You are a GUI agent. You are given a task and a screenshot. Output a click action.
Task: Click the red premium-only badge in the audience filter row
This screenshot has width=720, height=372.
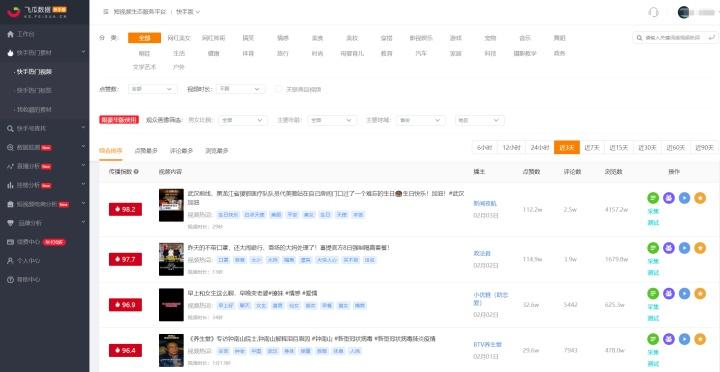pos(119,120)
